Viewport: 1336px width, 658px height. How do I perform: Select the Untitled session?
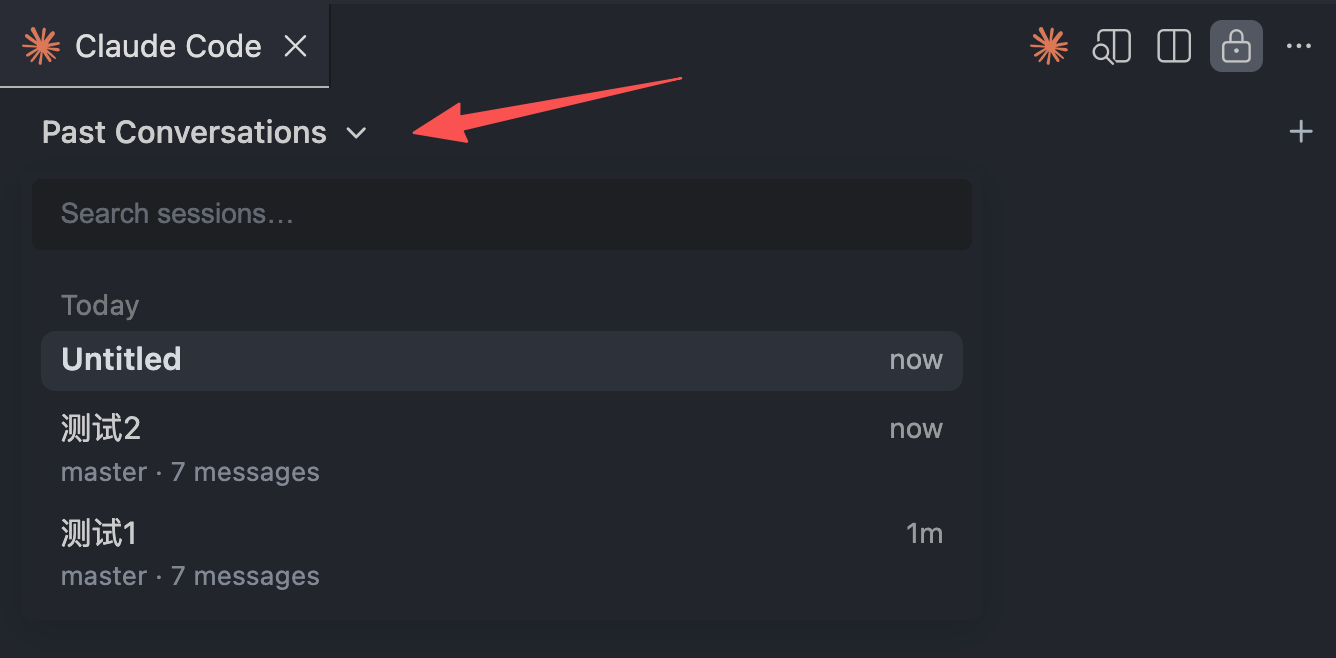coord(121,360)
